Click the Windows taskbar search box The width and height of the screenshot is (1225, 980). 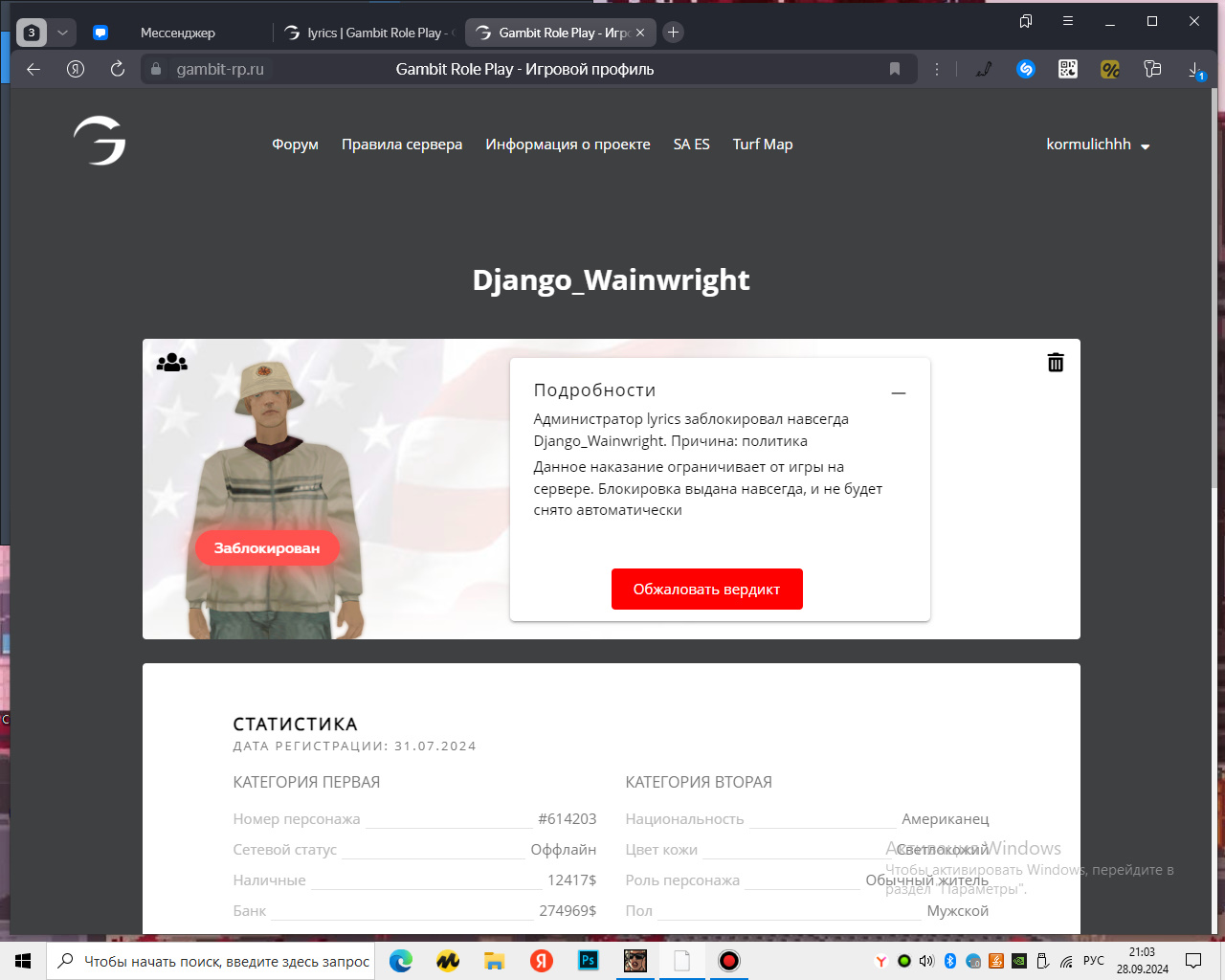click(x=216, y=961)
